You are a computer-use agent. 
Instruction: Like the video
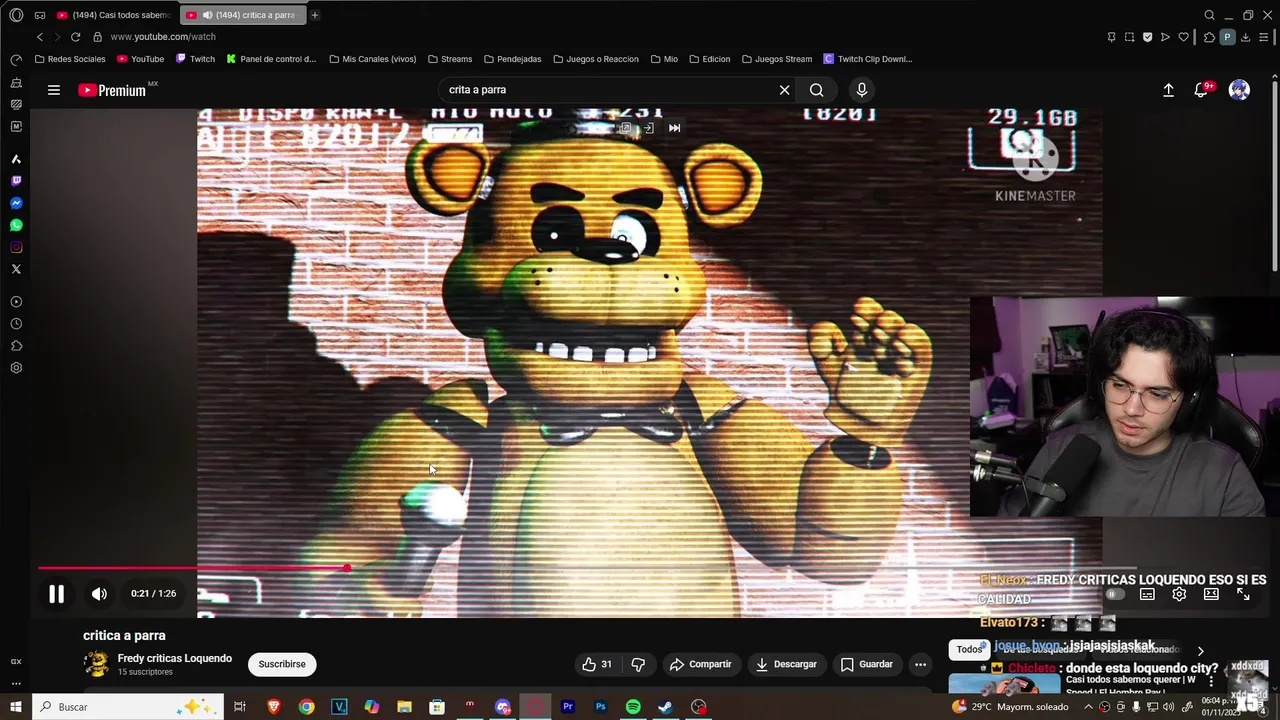coord(596,664)
